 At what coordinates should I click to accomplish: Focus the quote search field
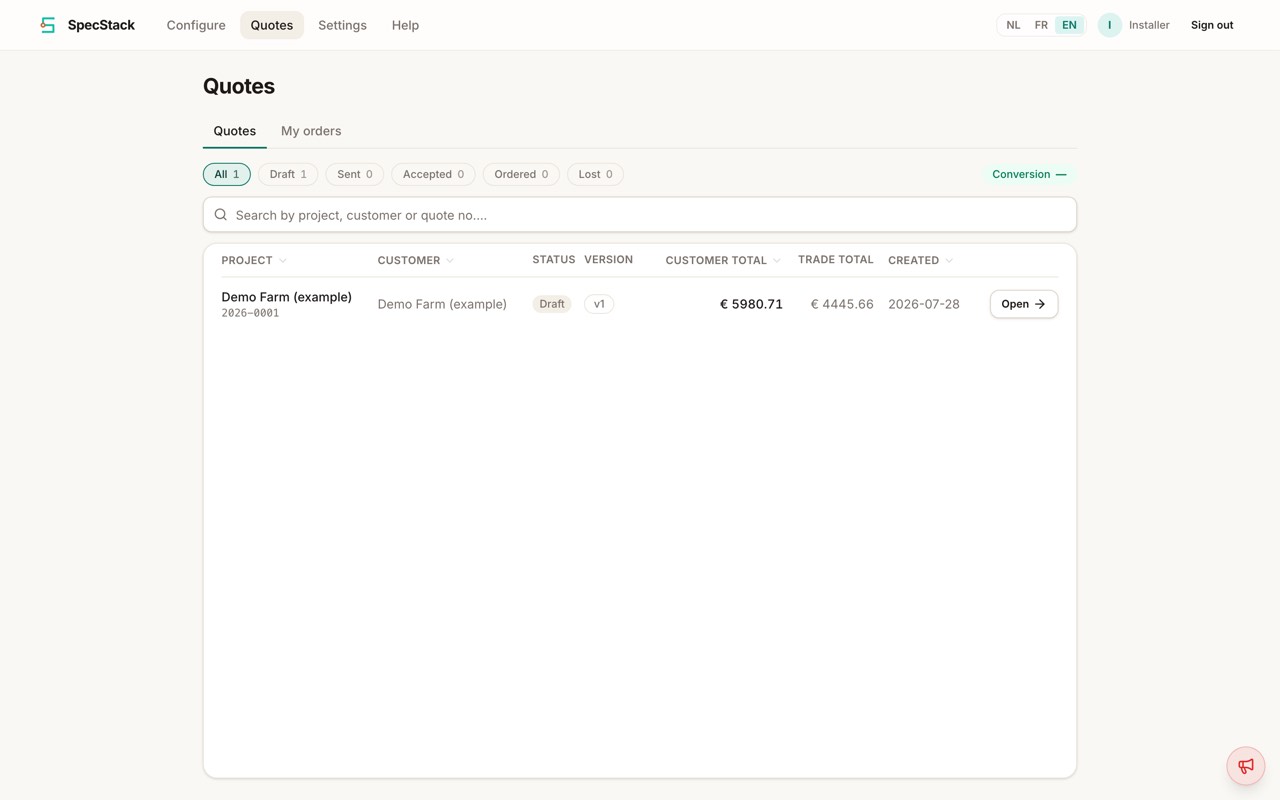pyautogui.click(x=640, y=215)
